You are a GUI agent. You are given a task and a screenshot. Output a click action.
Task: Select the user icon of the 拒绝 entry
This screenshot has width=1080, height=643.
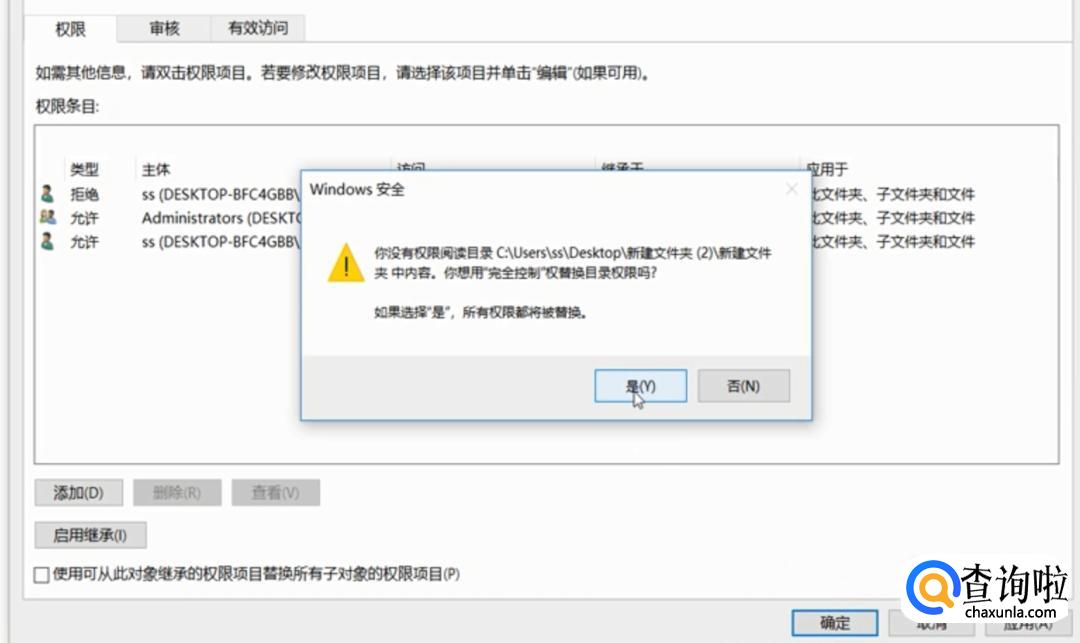48,194
